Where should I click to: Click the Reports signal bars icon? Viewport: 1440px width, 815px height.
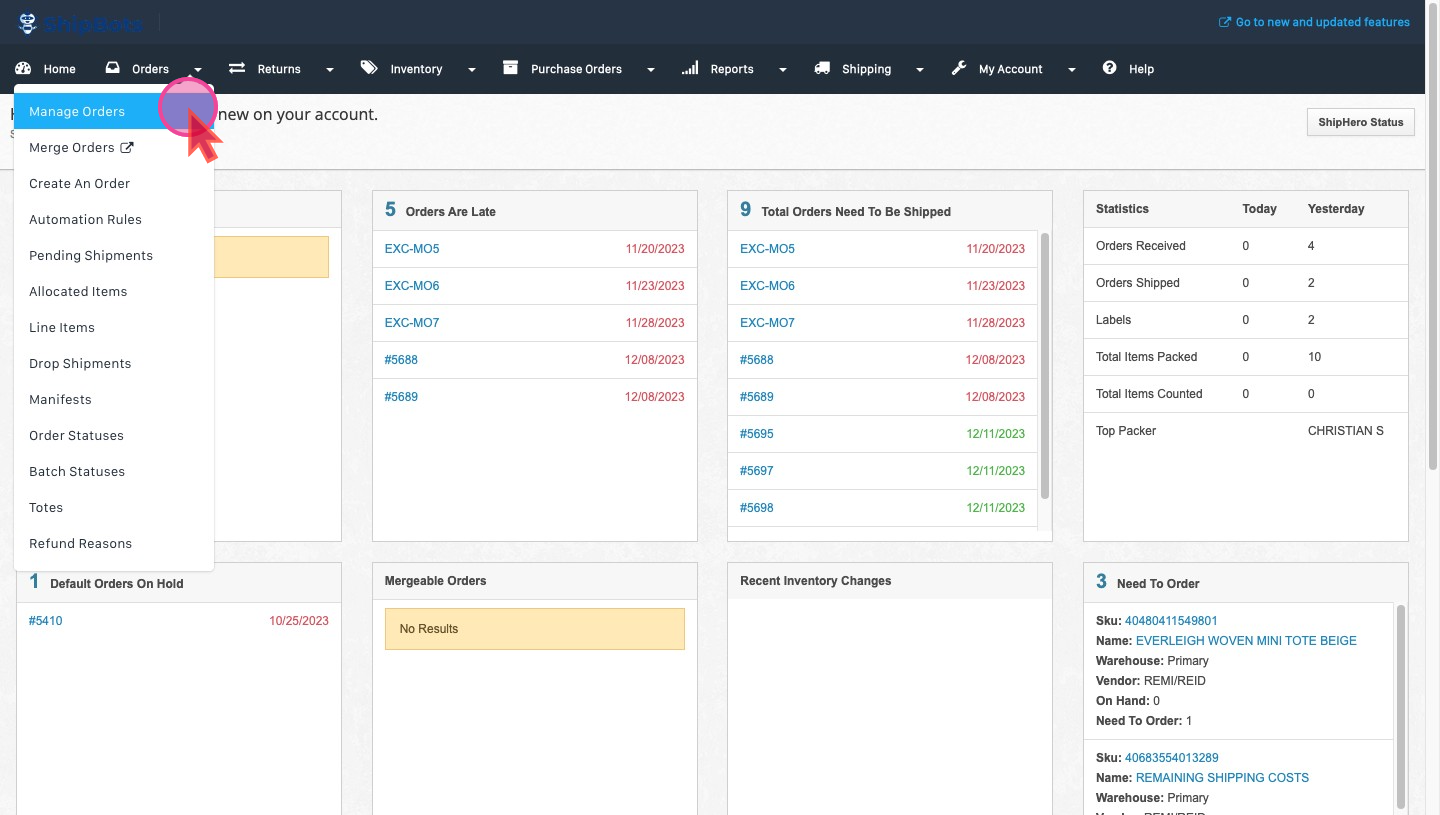[690, 68]
